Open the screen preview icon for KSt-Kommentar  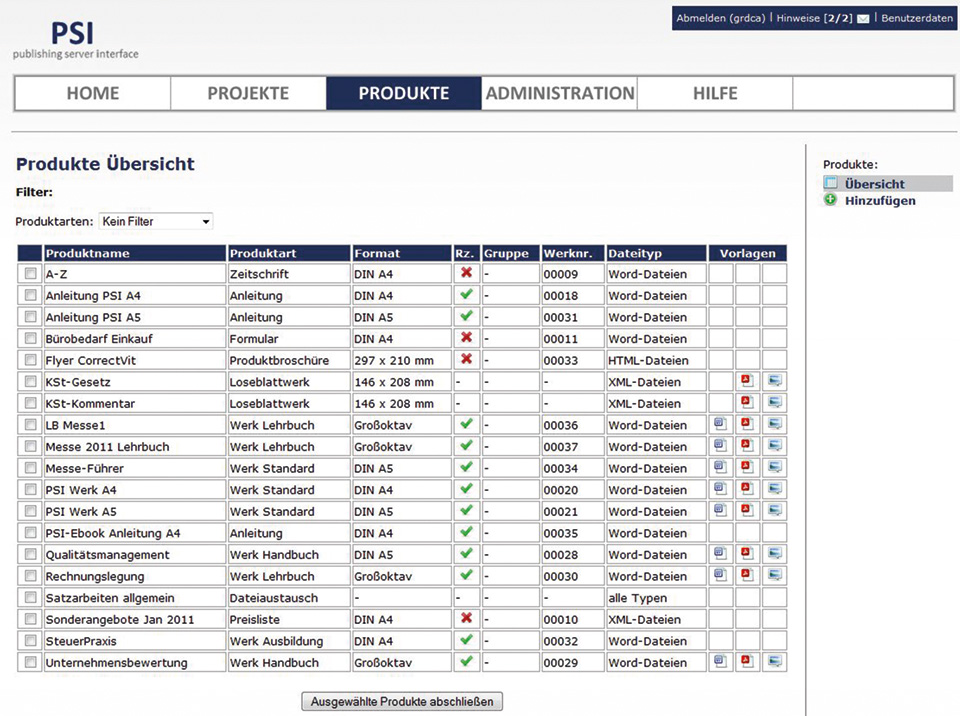pos(774,403)
